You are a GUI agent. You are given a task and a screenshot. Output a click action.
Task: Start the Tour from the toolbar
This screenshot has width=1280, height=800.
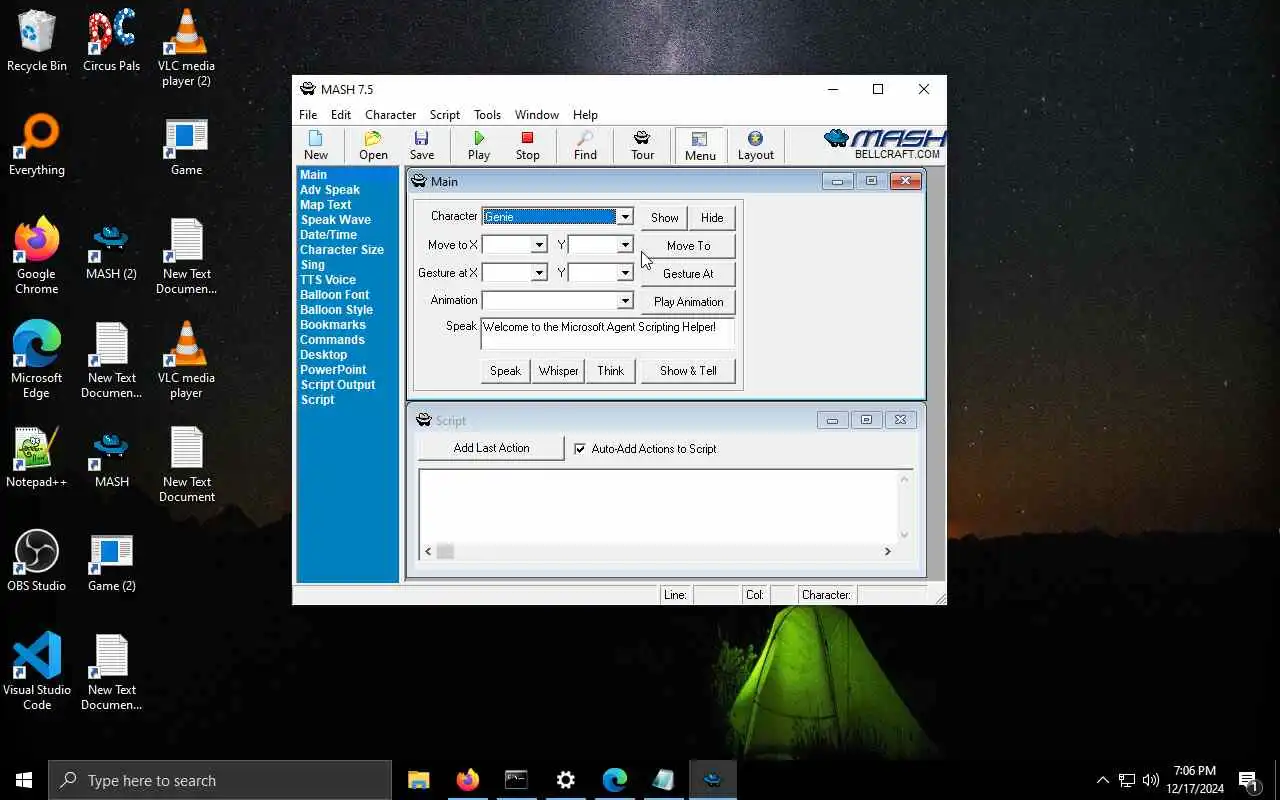point(642,145)
